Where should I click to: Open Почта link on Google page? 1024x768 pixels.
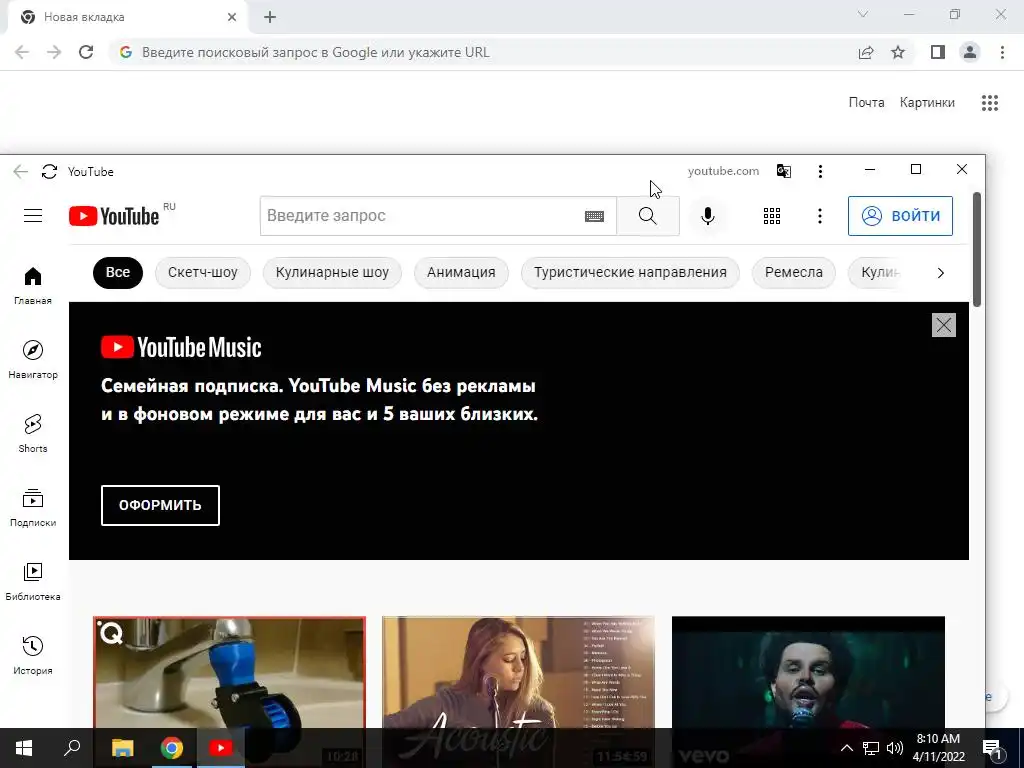click(x=866, y=103)
